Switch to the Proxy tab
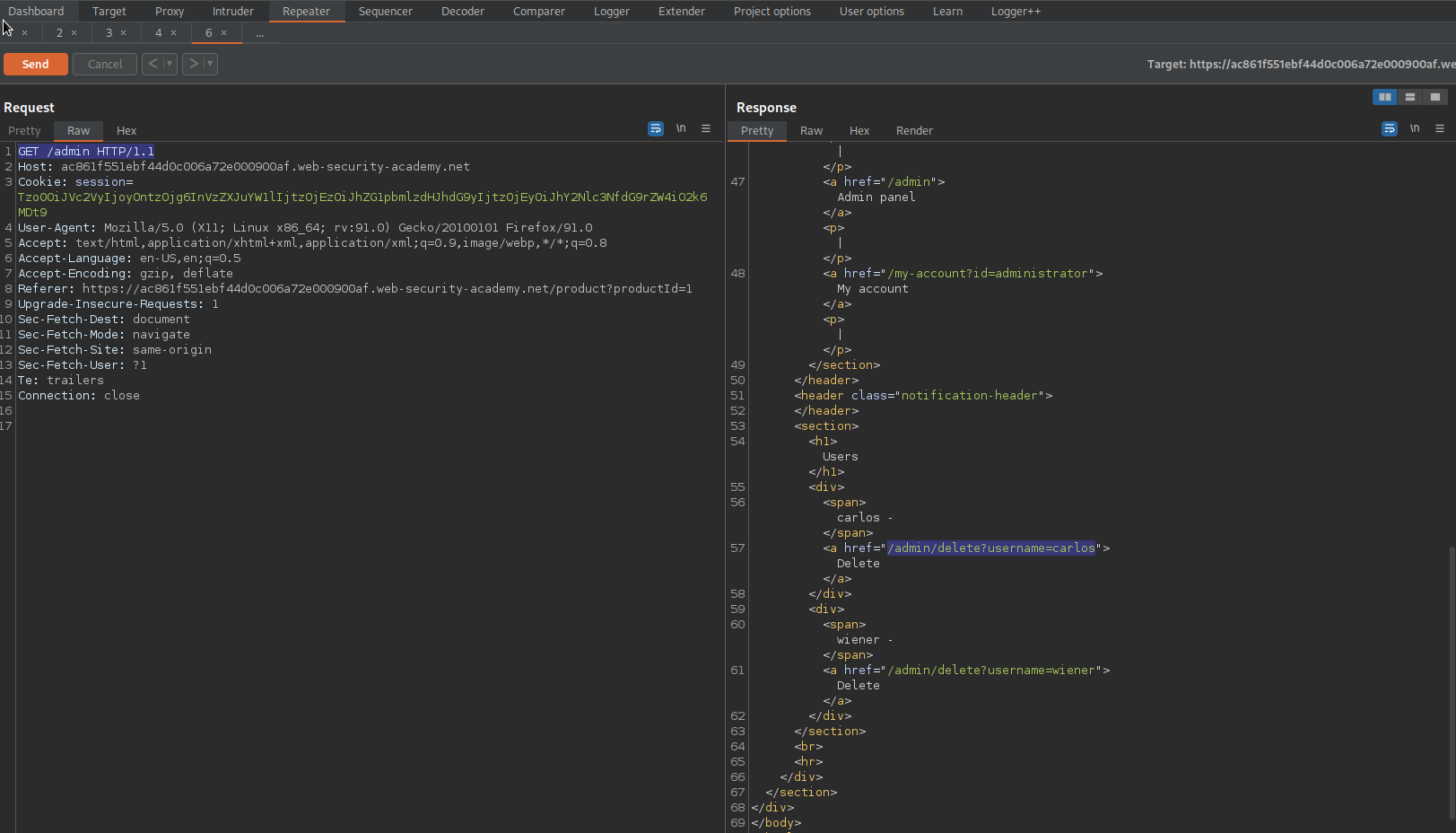 pyautogui.click(x=170, y=11)
